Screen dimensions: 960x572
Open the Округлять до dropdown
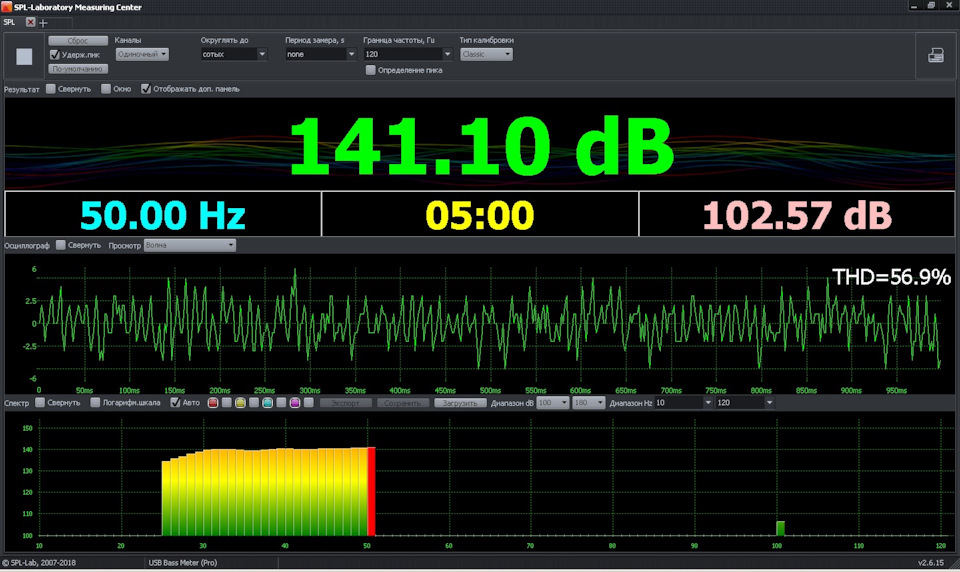point(233,54)
